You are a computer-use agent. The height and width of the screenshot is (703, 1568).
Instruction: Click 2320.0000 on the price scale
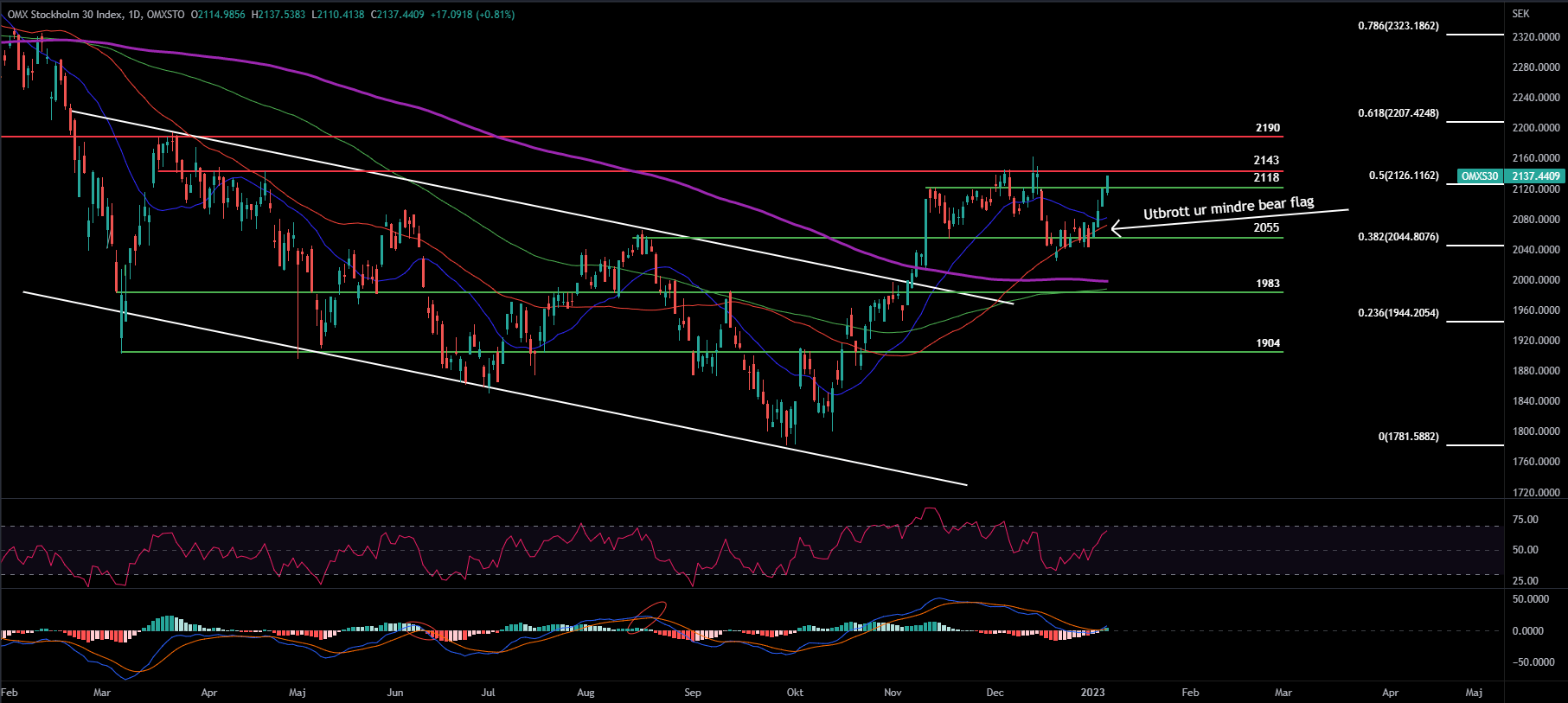[1535, 37]
